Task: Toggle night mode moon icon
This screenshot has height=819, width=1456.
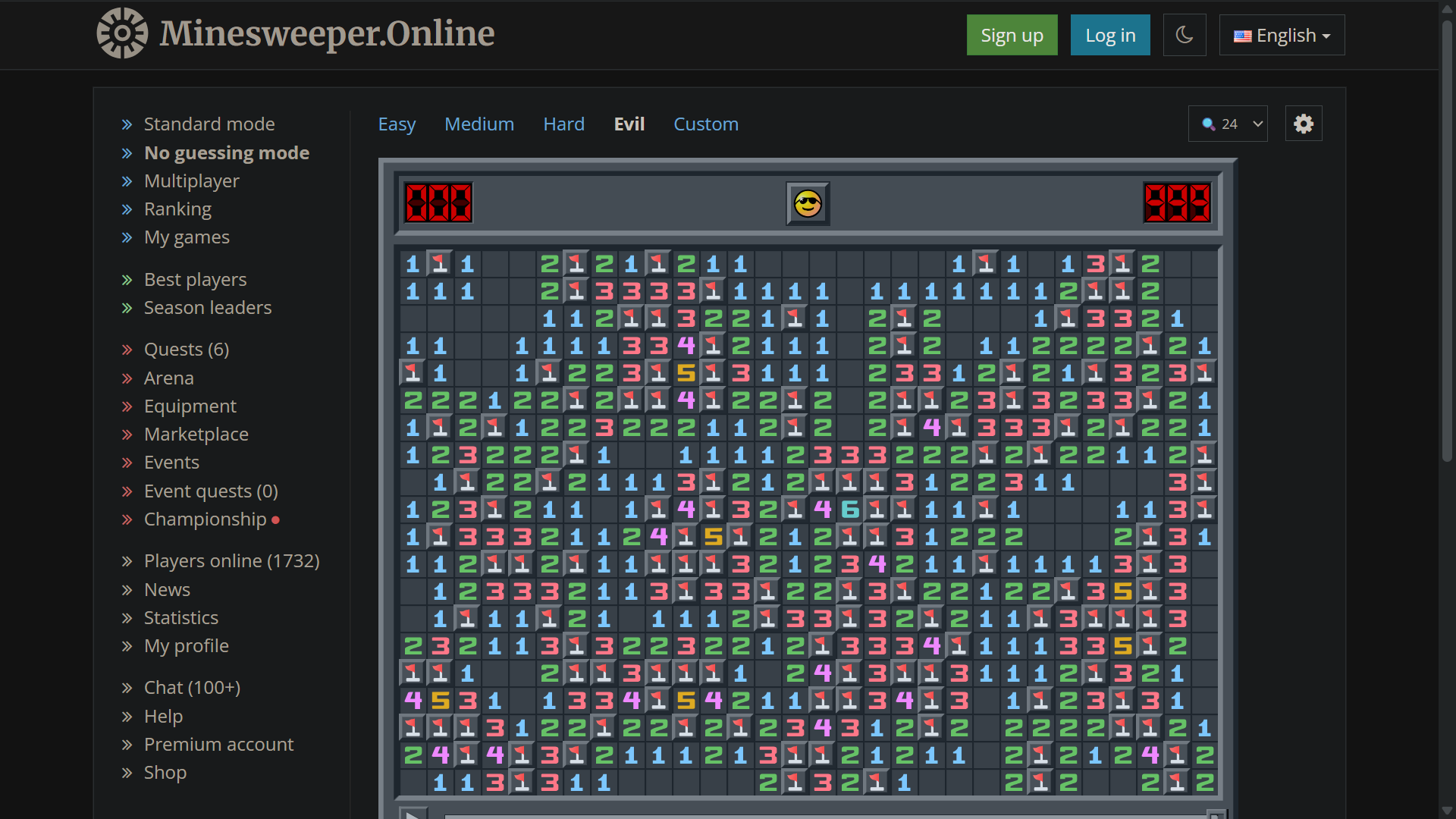Action: point(1184,35)
